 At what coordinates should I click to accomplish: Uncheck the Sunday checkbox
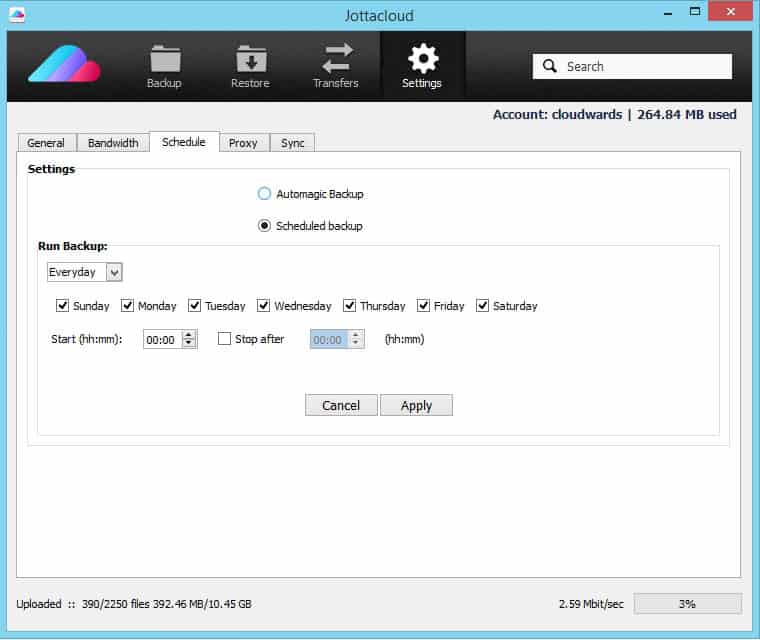click(x=63, y=306)
